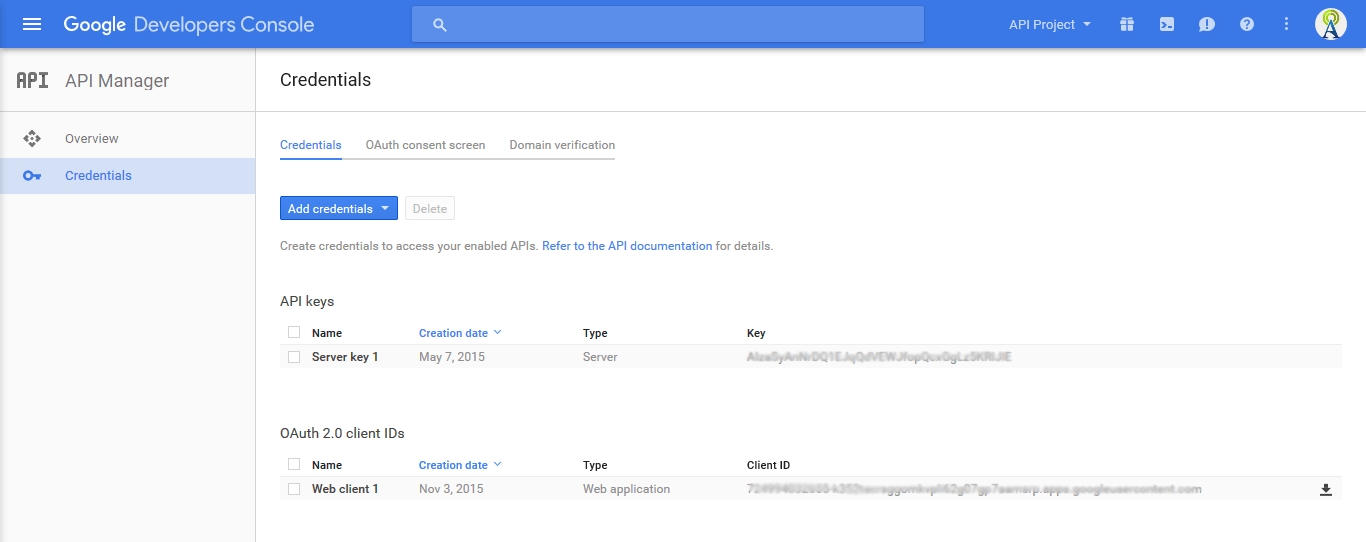Image resolution: width=1366 pixels, height=542 pixels.
Task: Open the help question mark icon
Action: [x=1247, y=24]
